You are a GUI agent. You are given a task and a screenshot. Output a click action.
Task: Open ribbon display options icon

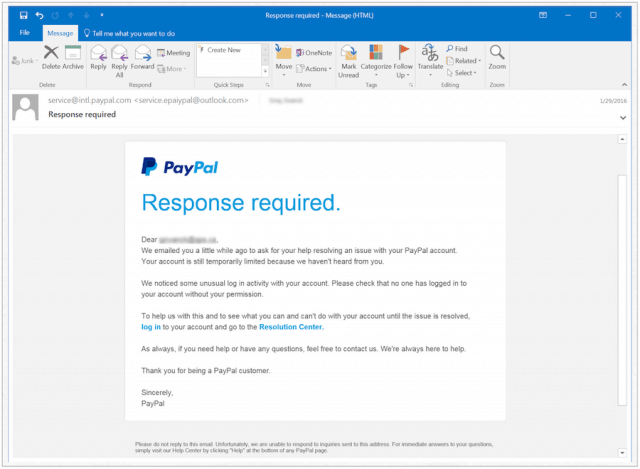[543, 15]
